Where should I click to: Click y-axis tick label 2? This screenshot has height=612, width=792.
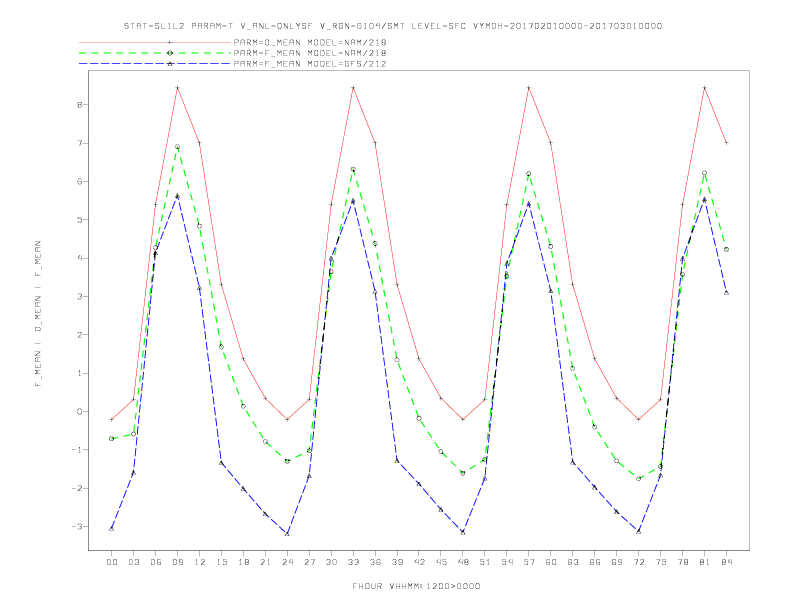click(x=80, y=335)
